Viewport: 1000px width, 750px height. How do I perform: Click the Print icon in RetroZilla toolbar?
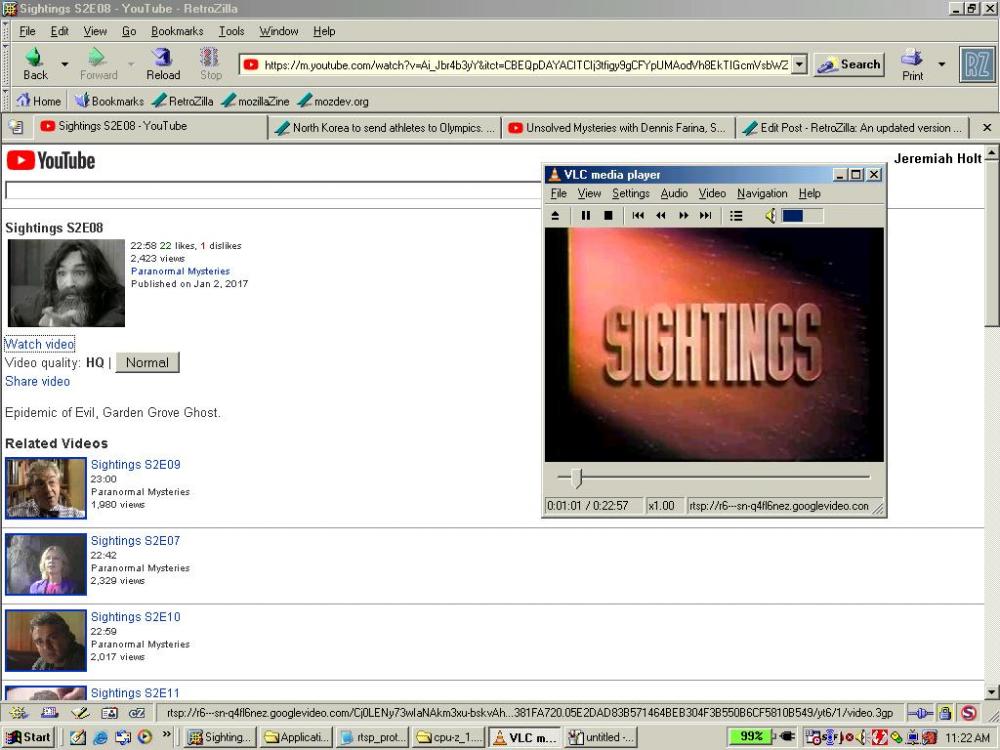pos(912,58)
